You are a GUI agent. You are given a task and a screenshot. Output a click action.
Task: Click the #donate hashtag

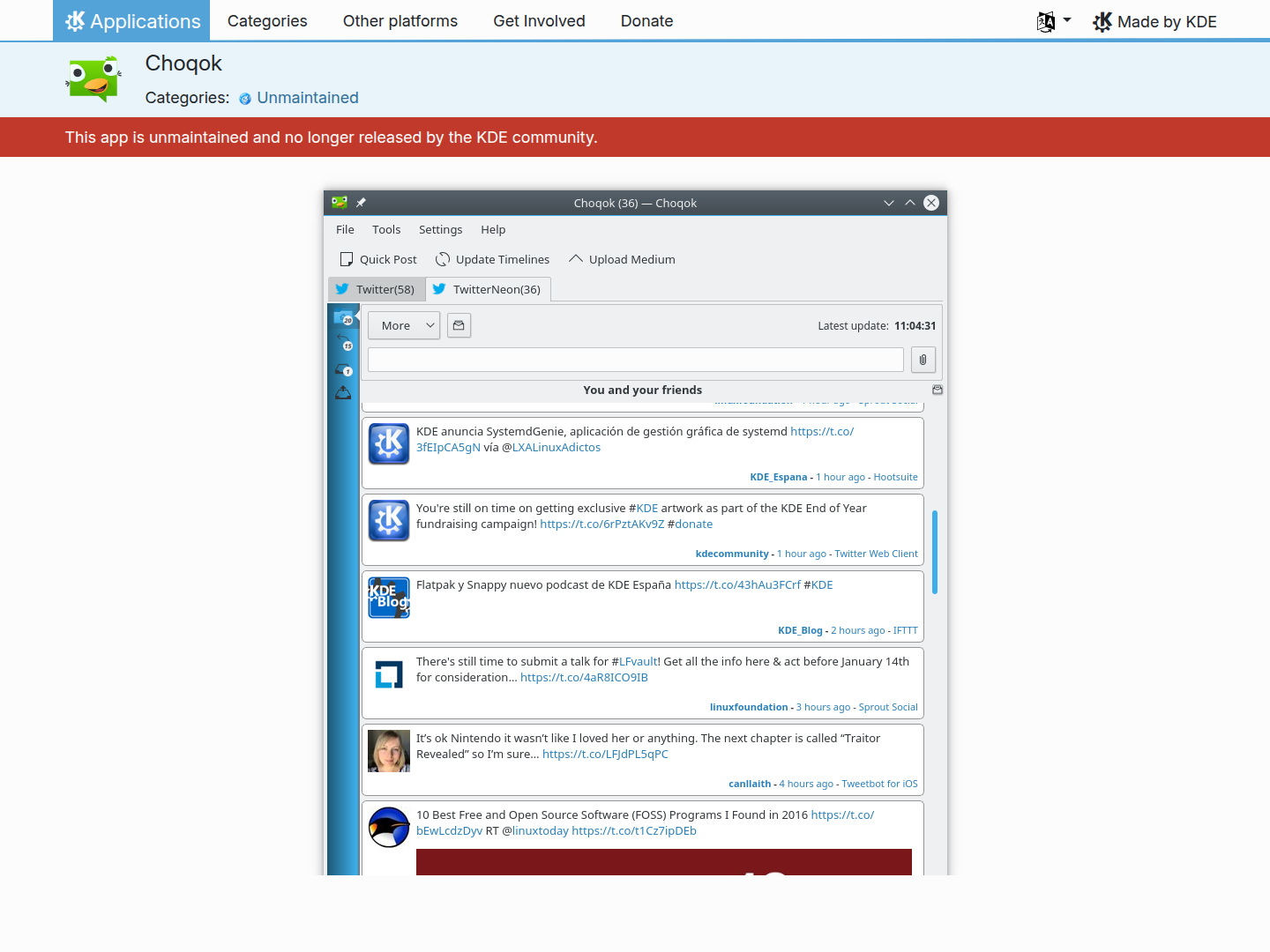click(691, 524)
